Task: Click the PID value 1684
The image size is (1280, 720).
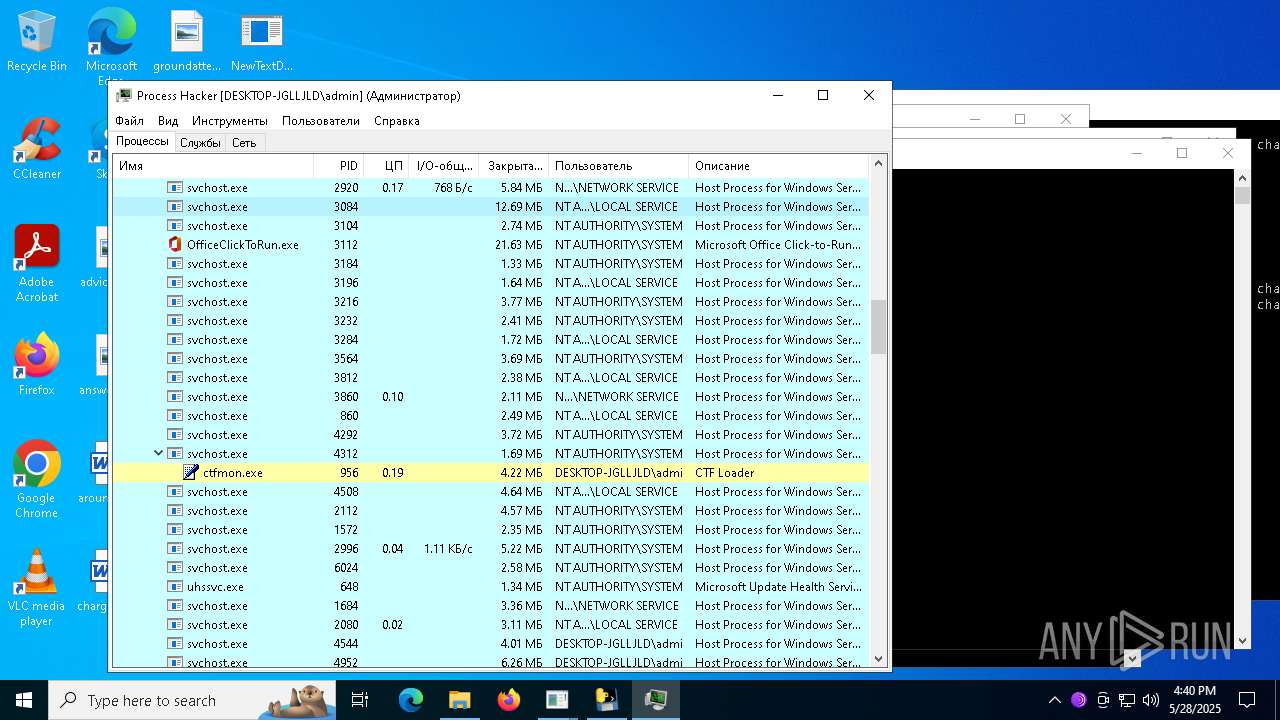Action: [346, 606]
